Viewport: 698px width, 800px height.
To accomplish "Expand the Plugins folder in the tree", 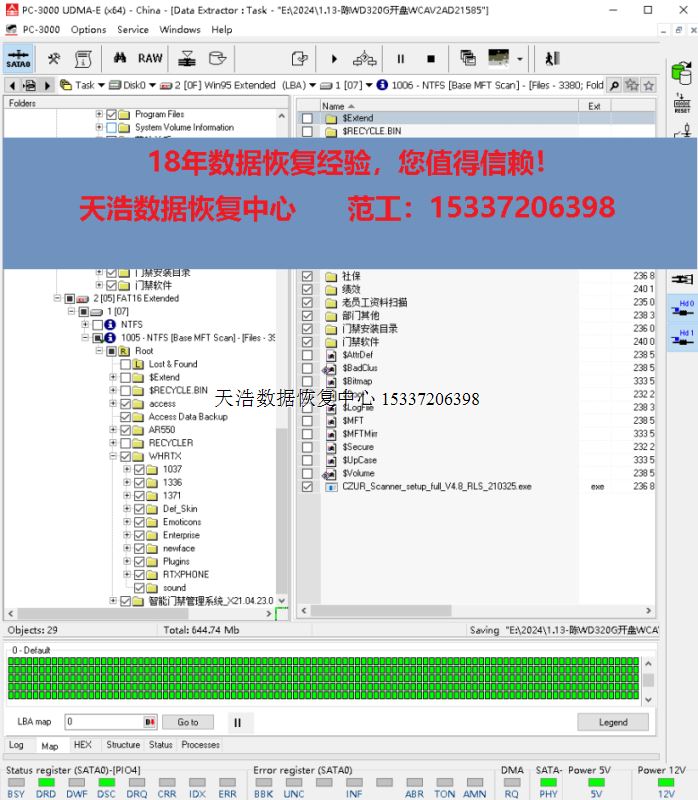I will click(127, 562).
